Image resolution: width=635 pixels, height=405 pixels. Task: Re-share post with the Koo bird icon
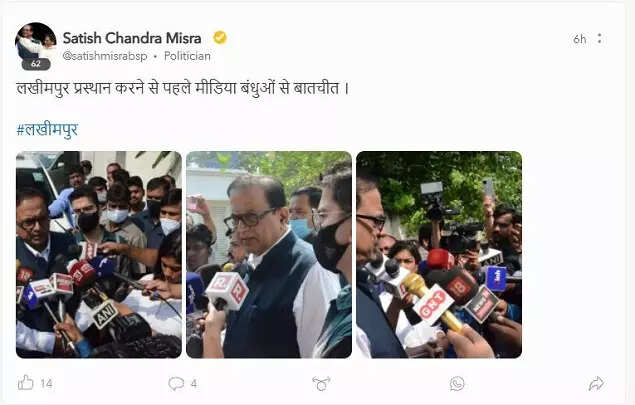[x=321, y=383]
